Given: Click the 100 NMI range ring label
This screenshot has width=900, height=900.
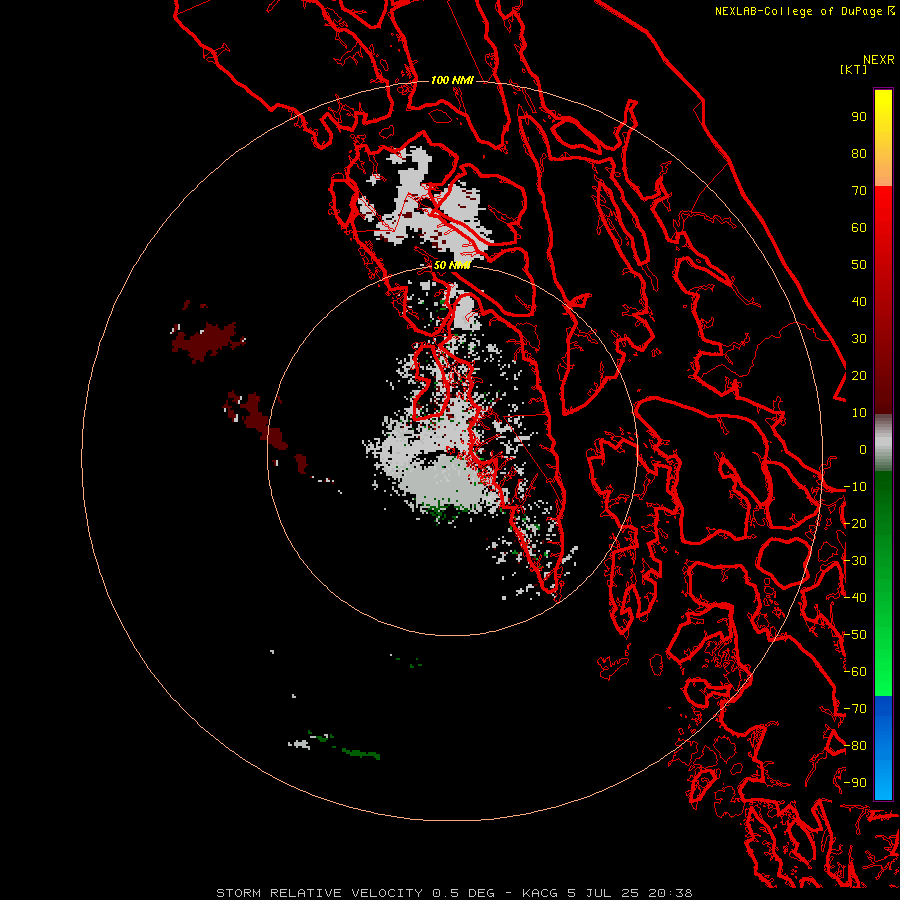Looking at the screenshot, I should [452, 80].
